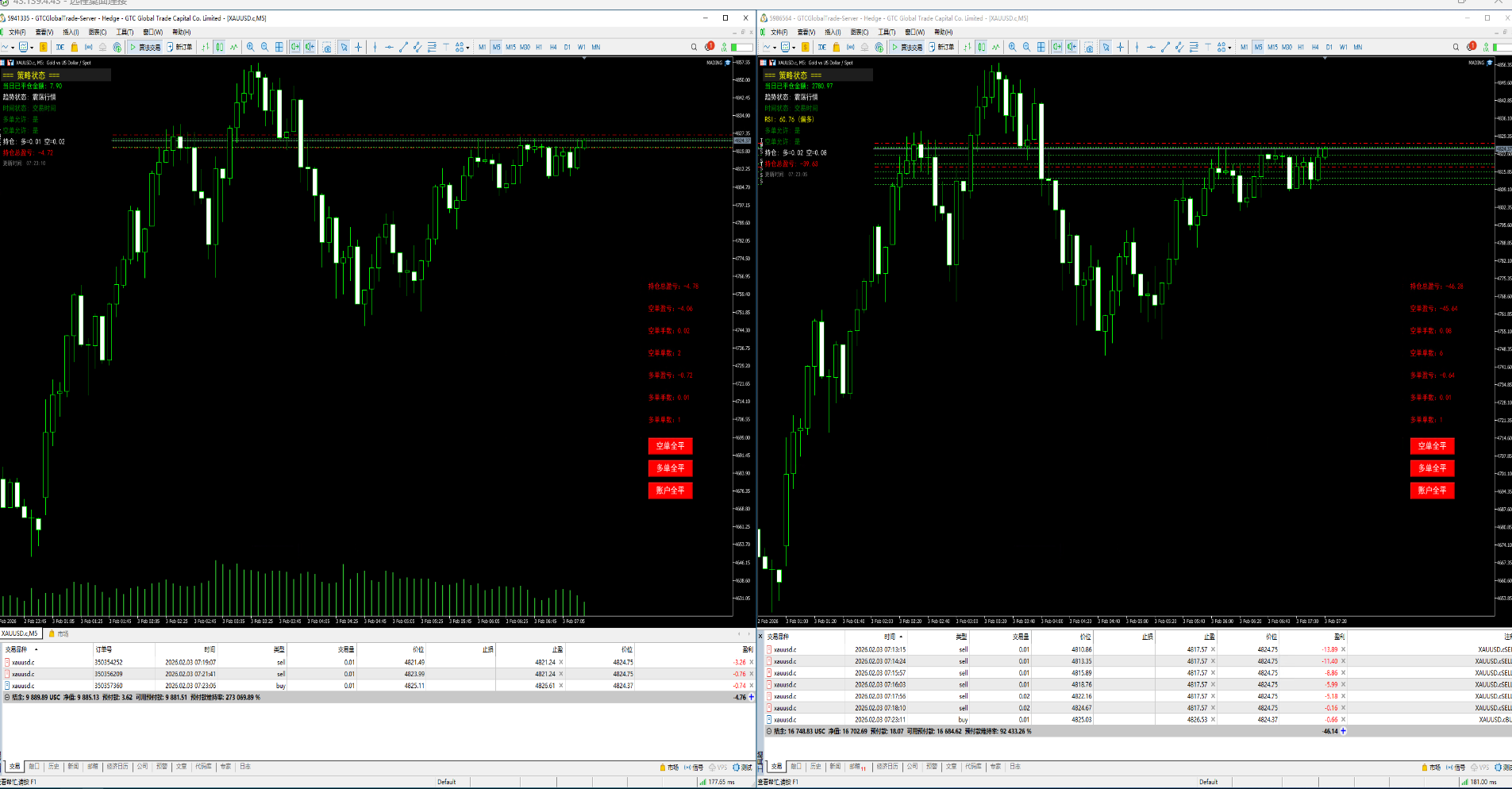Expand objects shapes dropdown in right toolbar
The height and width of the screenshot is (789, 1512).
[x=1229, y=47]
